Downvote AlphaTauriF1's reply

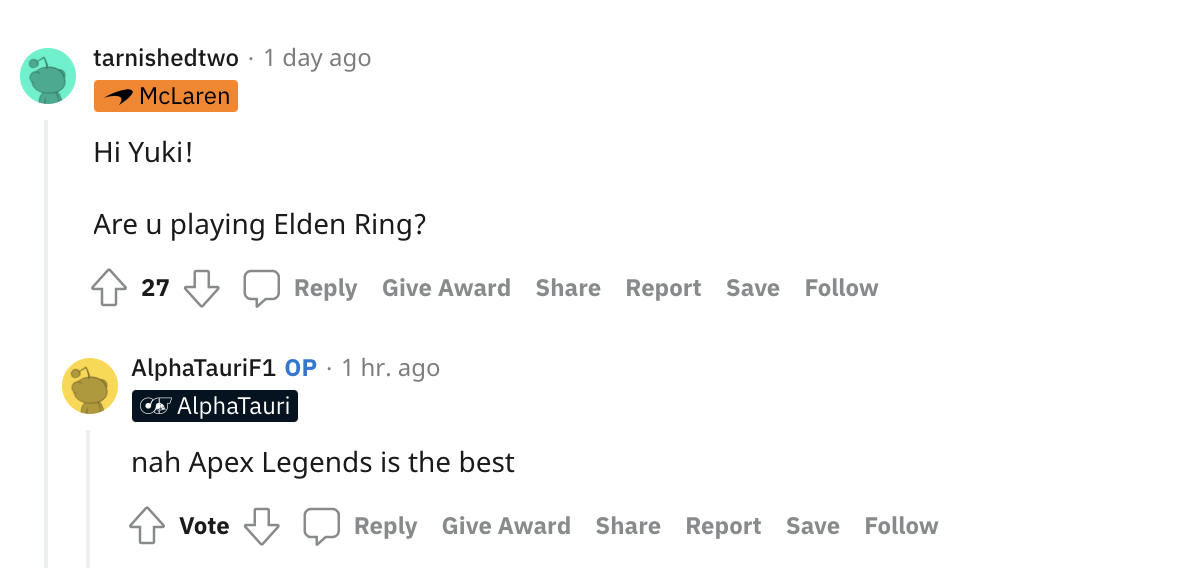click(262, 526)
